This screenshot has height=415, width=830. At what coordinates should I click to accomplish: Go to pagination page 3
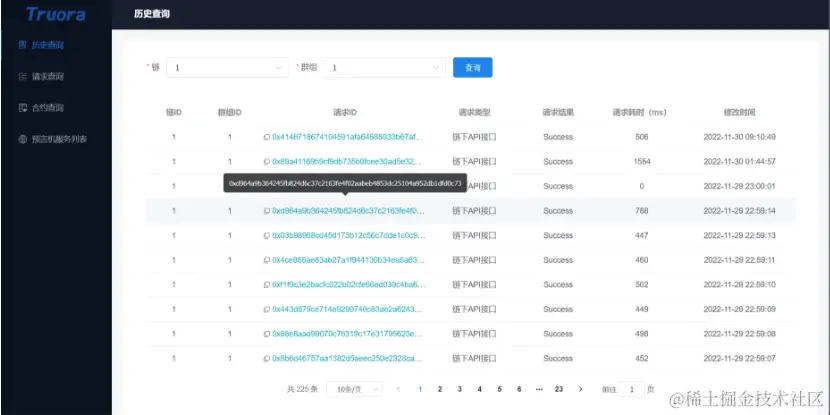click(x=459, y=389)
